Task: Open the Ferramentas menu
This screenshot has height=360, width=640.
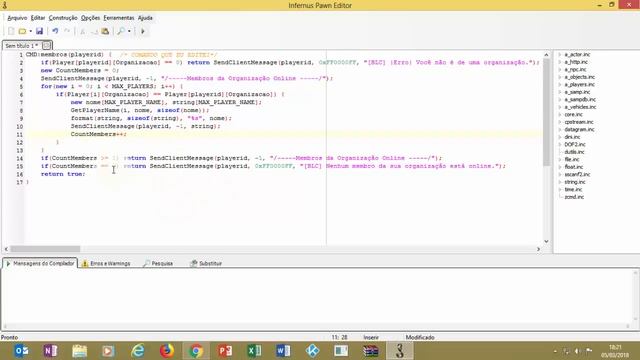Action: (x=119, y=18)
